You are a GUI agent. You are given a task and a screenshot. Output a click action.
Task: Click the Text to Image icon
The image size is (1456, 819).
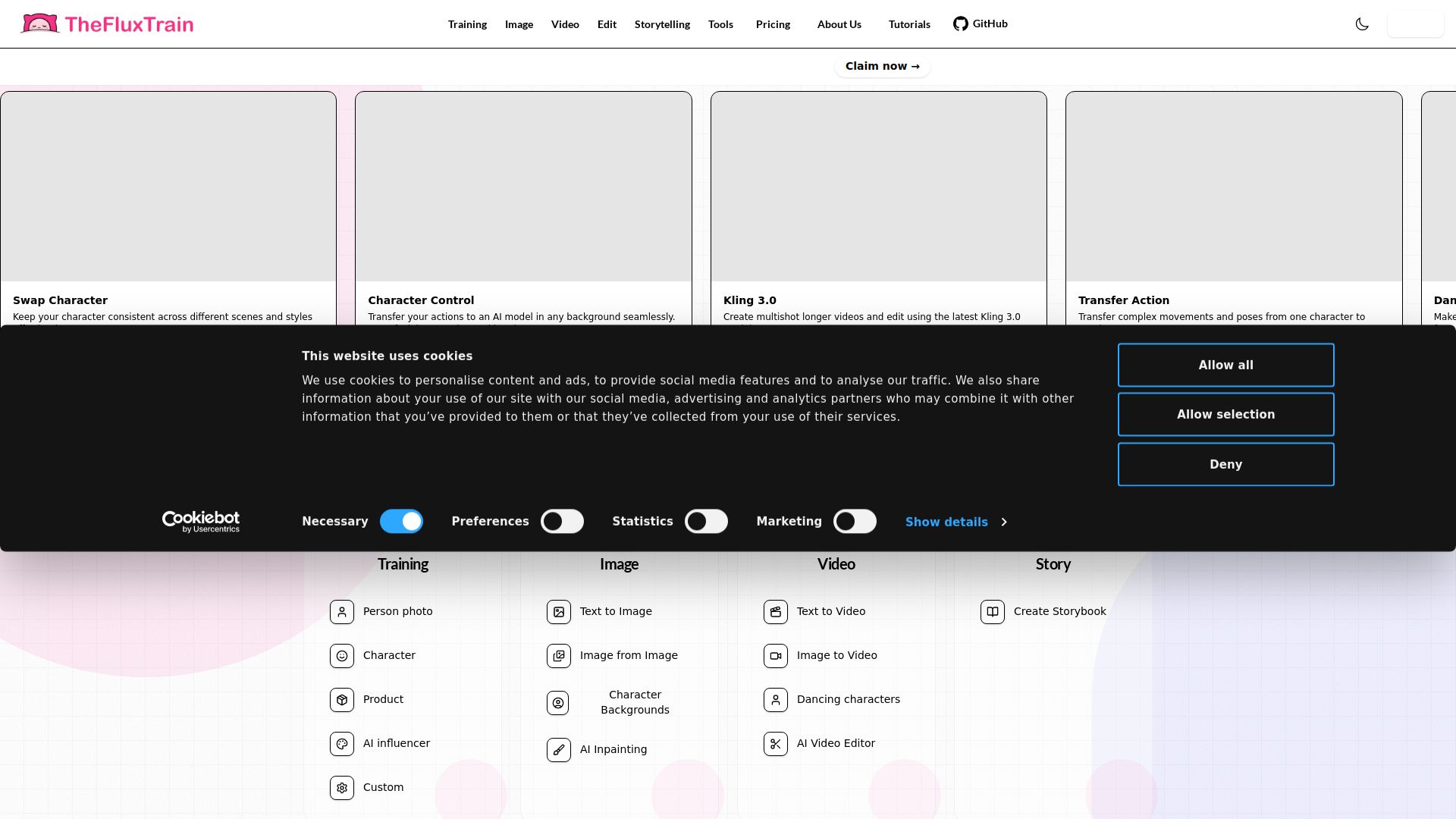(x=559, y=612)
